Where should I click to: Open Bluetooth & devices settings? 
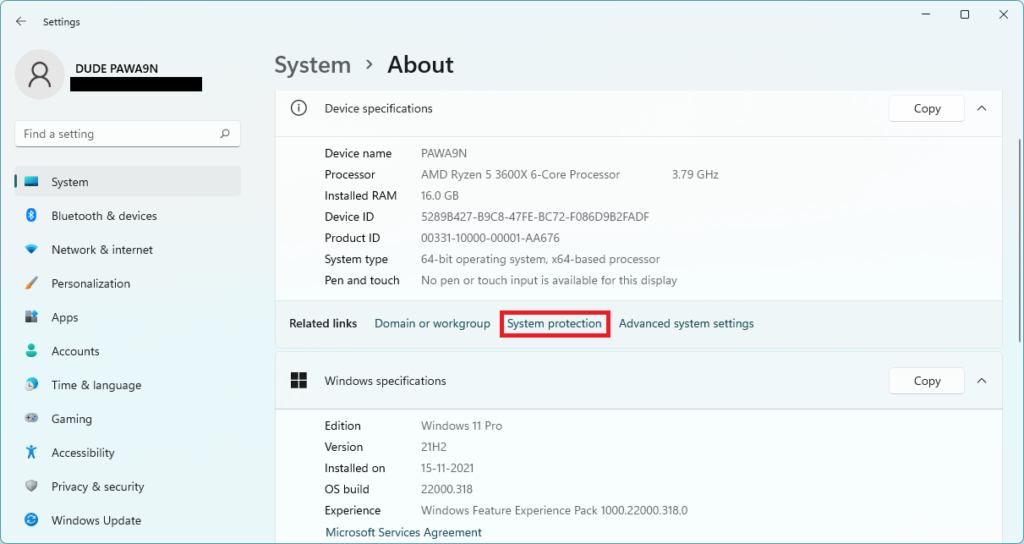click(104, 216)
